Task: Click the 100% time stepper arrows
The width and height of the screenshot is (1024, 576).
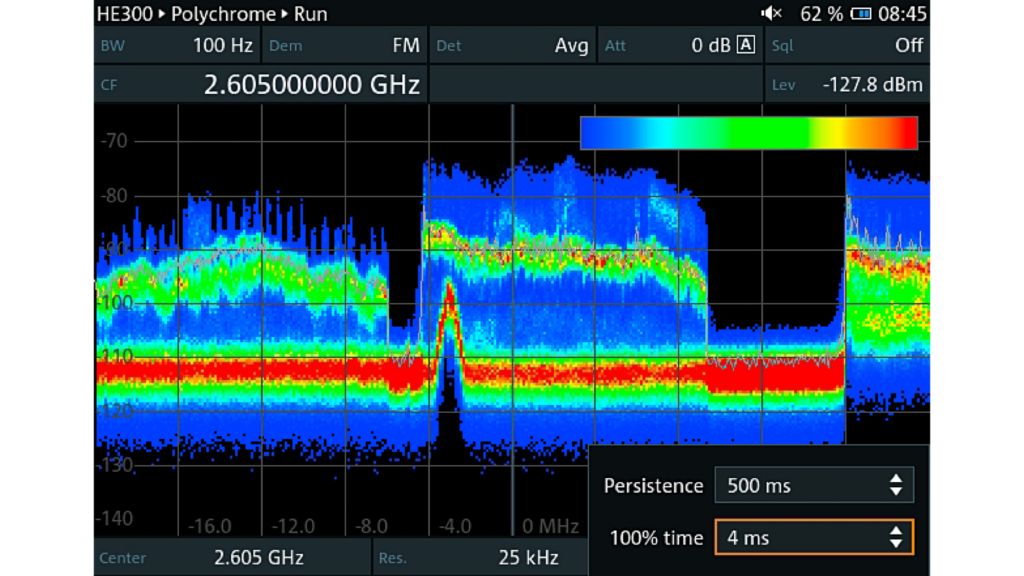Action: (x=895, y=538)
